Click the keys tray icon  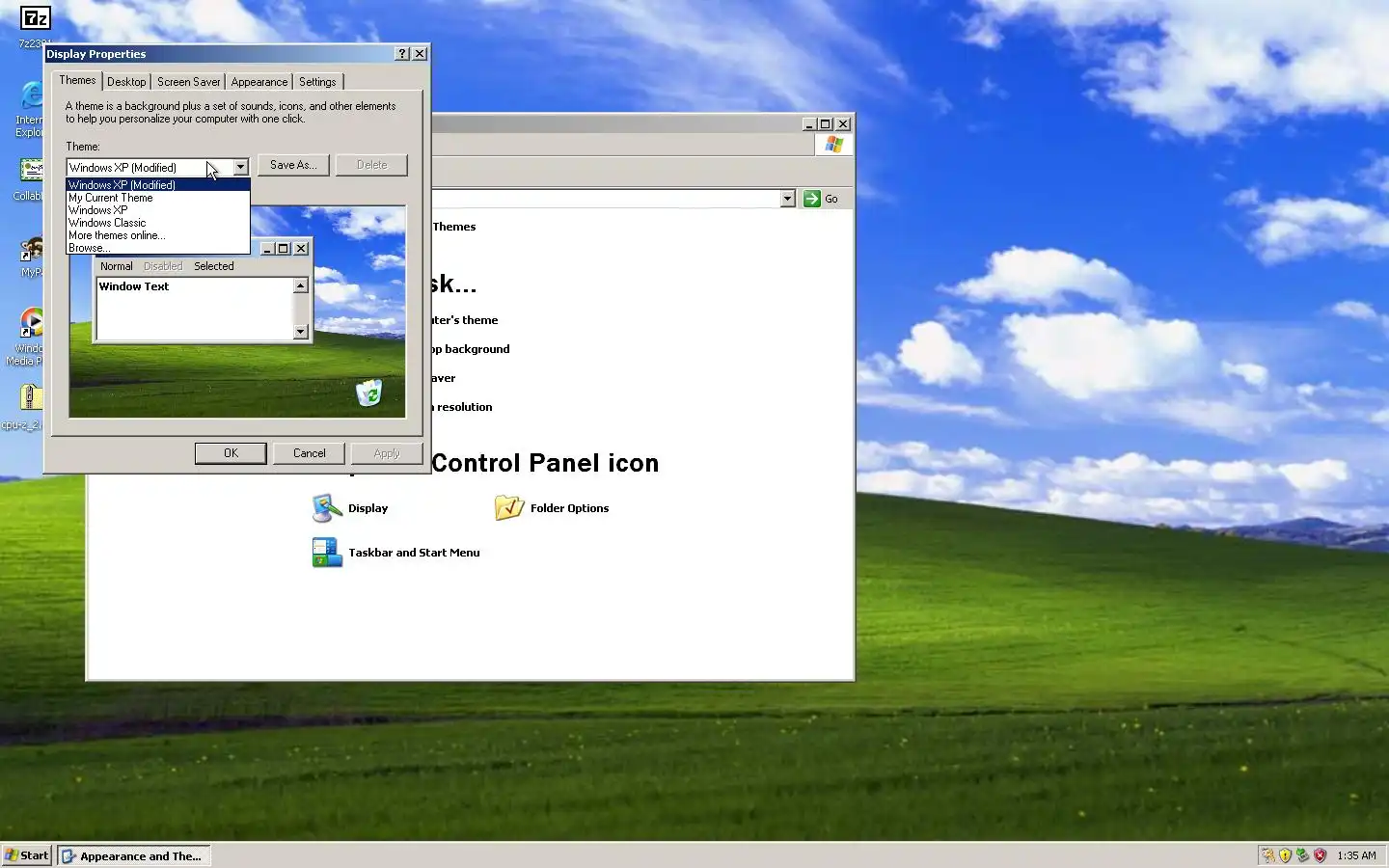(1268, 855)
